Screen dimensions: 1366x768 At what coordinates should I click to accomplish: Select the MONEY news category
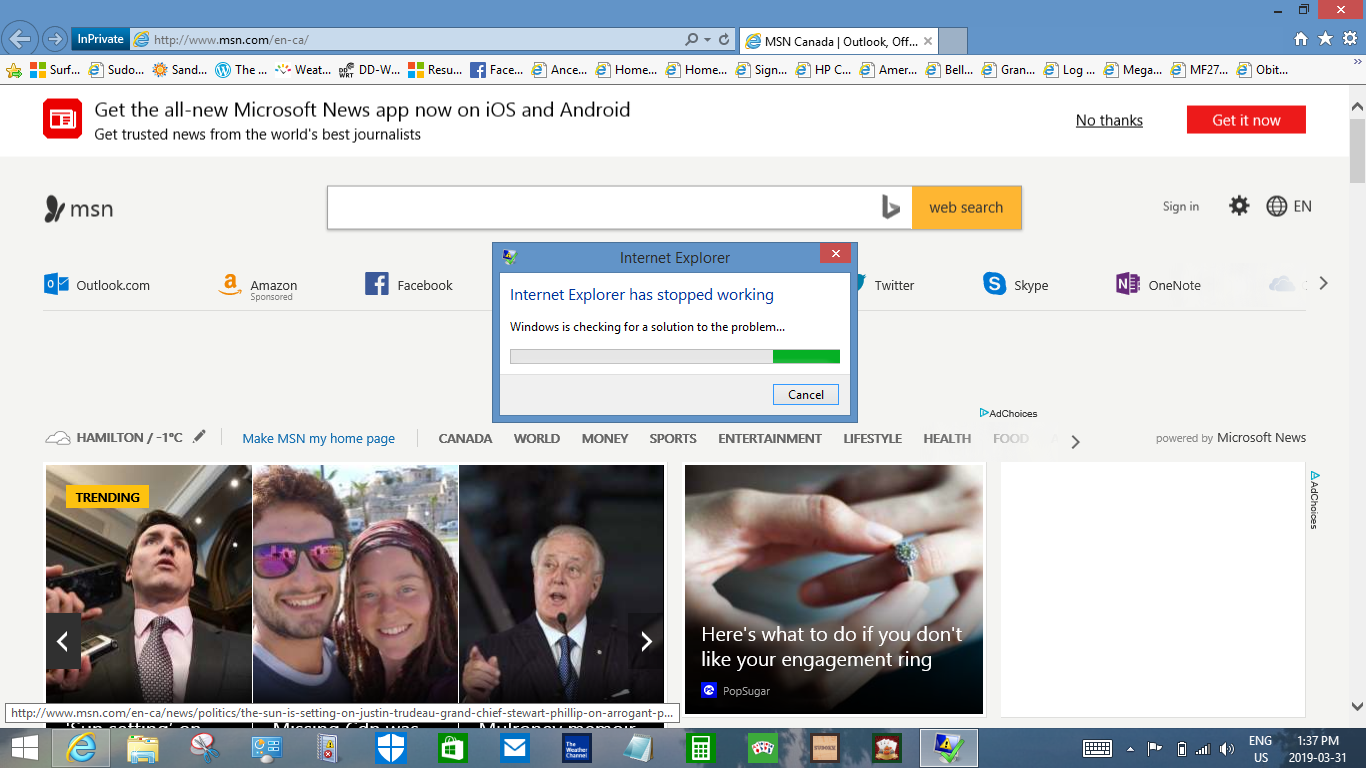coord(605,438)
